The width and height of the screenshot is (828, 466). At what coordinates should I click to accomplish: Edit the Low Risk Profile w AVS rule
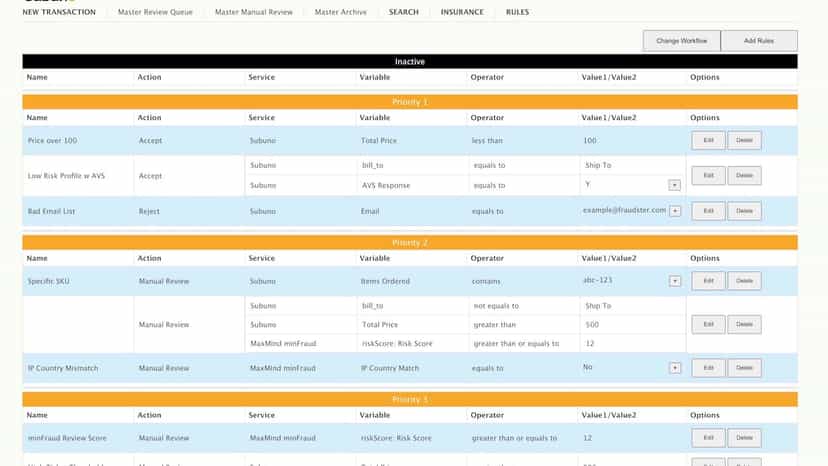[708, 175]
